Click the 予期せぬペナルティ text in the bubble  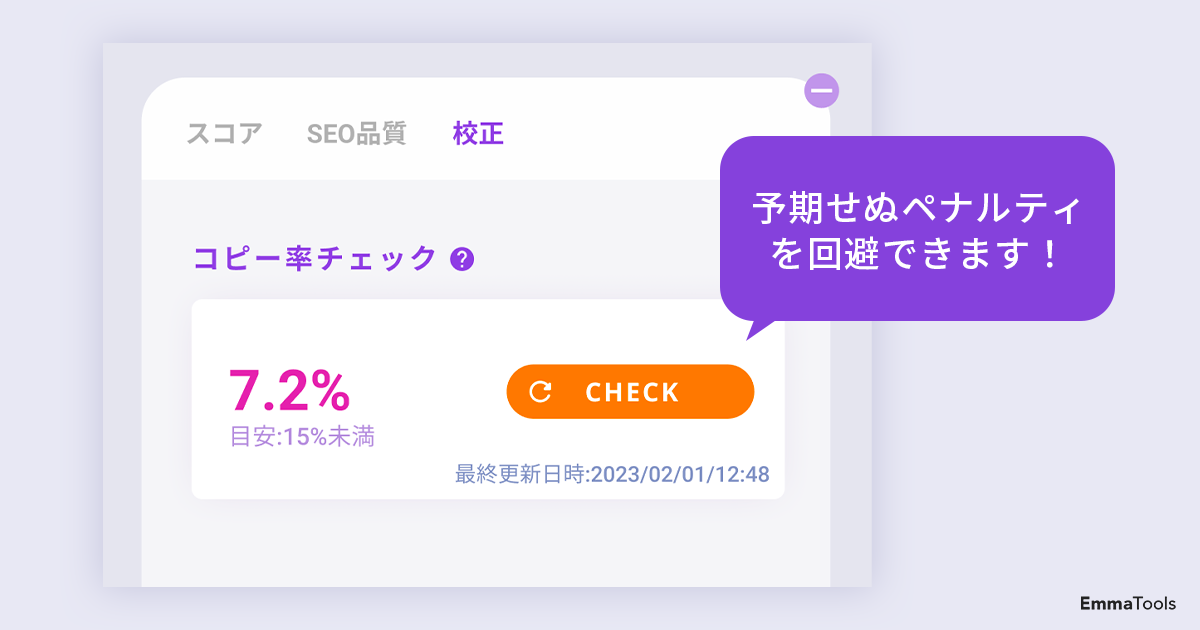tap(916, 210)
